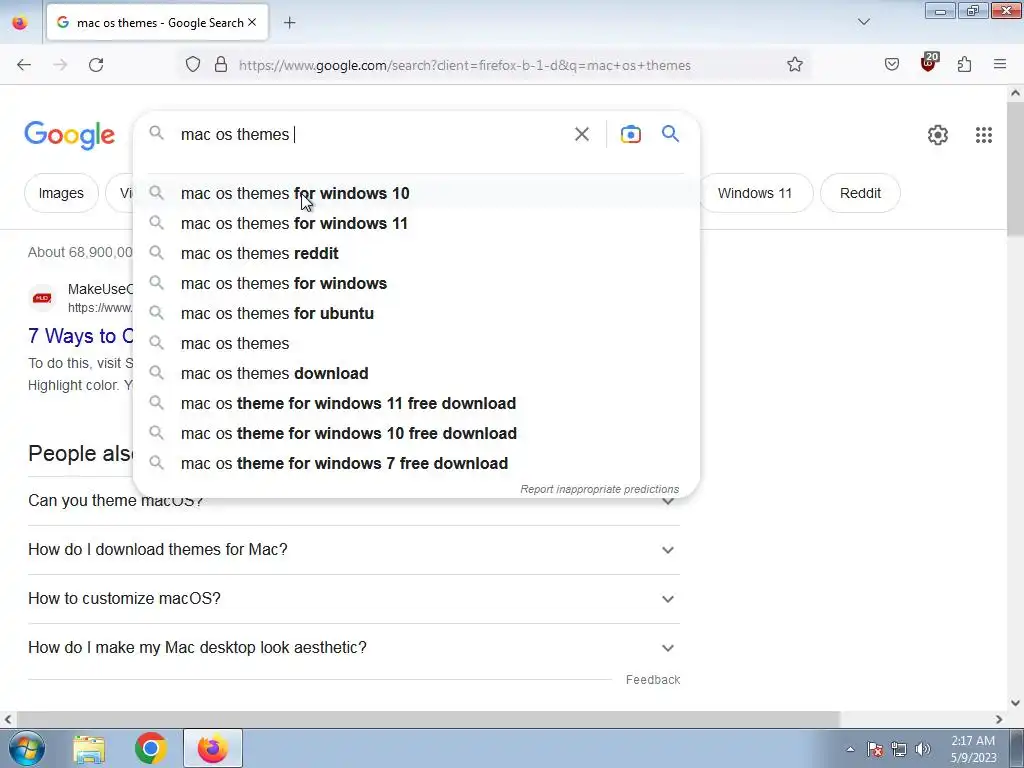Open the Firefox application menu
Image resolution: width=1024 pixels, height=768 pixels.
pyautogui.click(x=1000, y=65)
